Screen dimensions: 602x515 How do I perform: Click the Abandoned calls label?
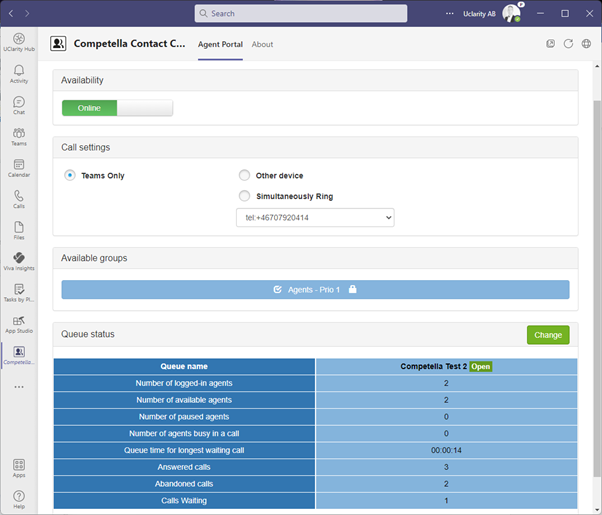(x=184, y=484)
